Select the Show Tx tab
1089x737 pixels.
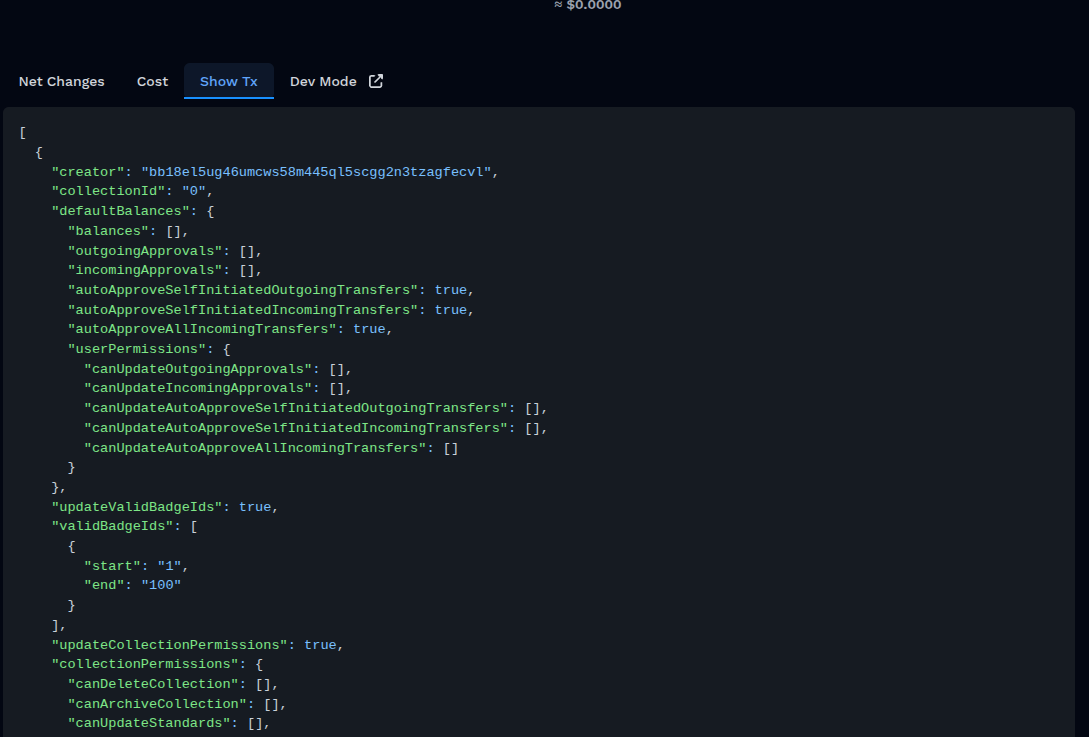(x=228, y=82)
